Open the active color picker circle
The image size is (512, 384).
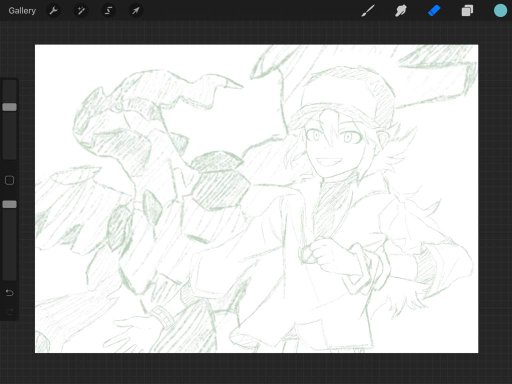point(500,10)
